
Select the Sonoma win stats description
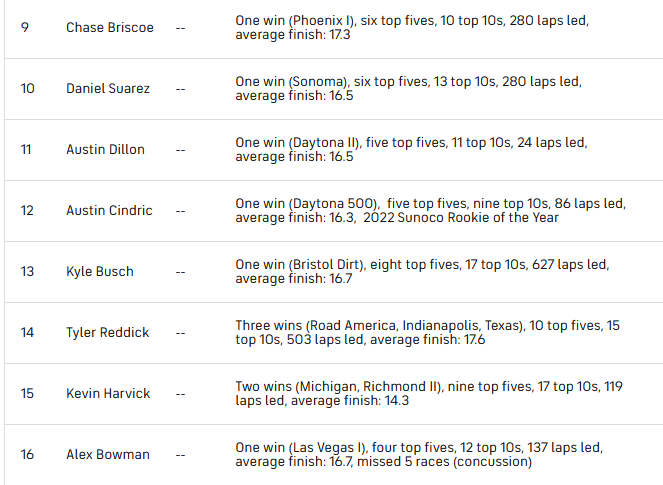pos(408,88)
